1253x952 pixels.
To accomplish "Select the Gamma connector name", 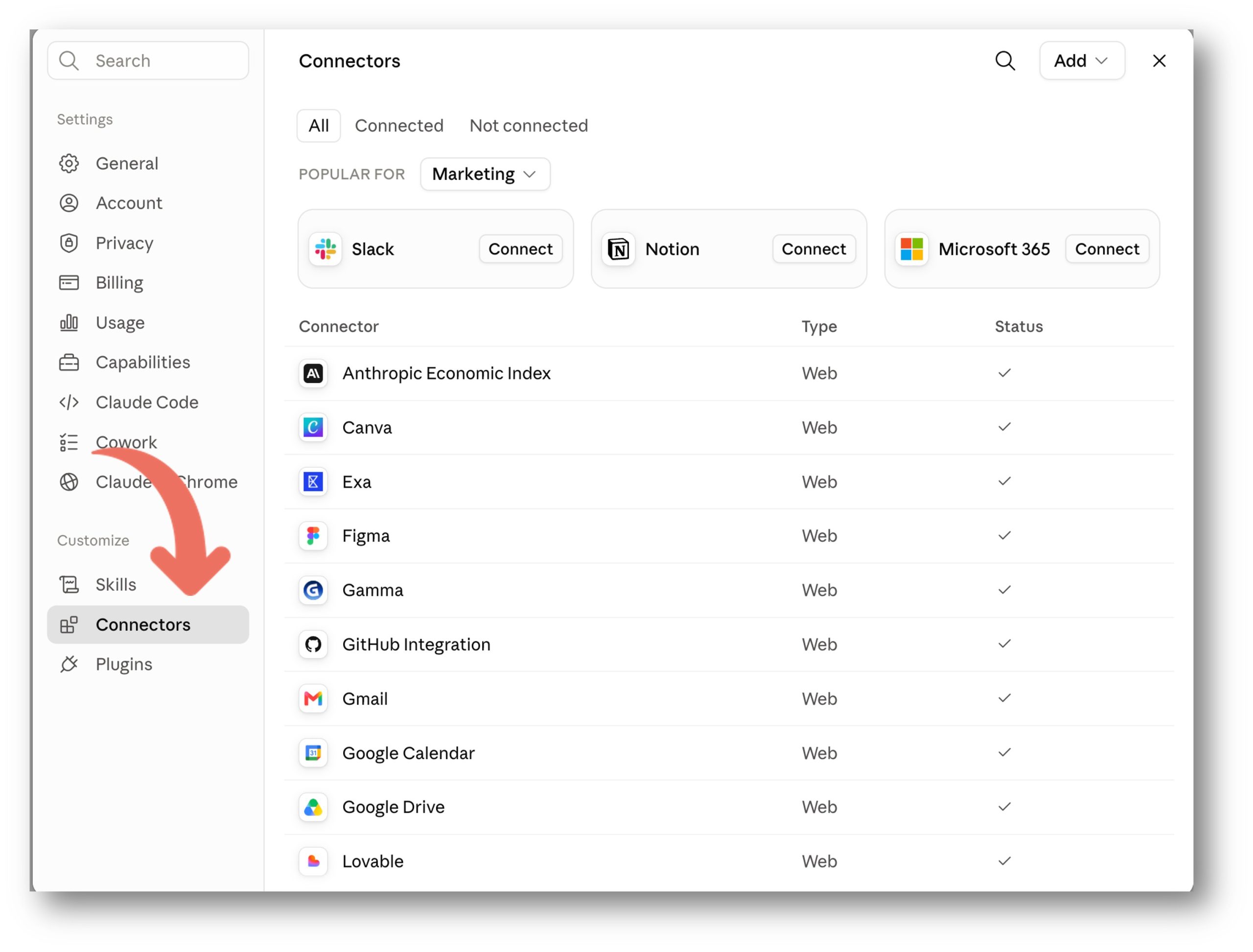I will pos(372,590).
